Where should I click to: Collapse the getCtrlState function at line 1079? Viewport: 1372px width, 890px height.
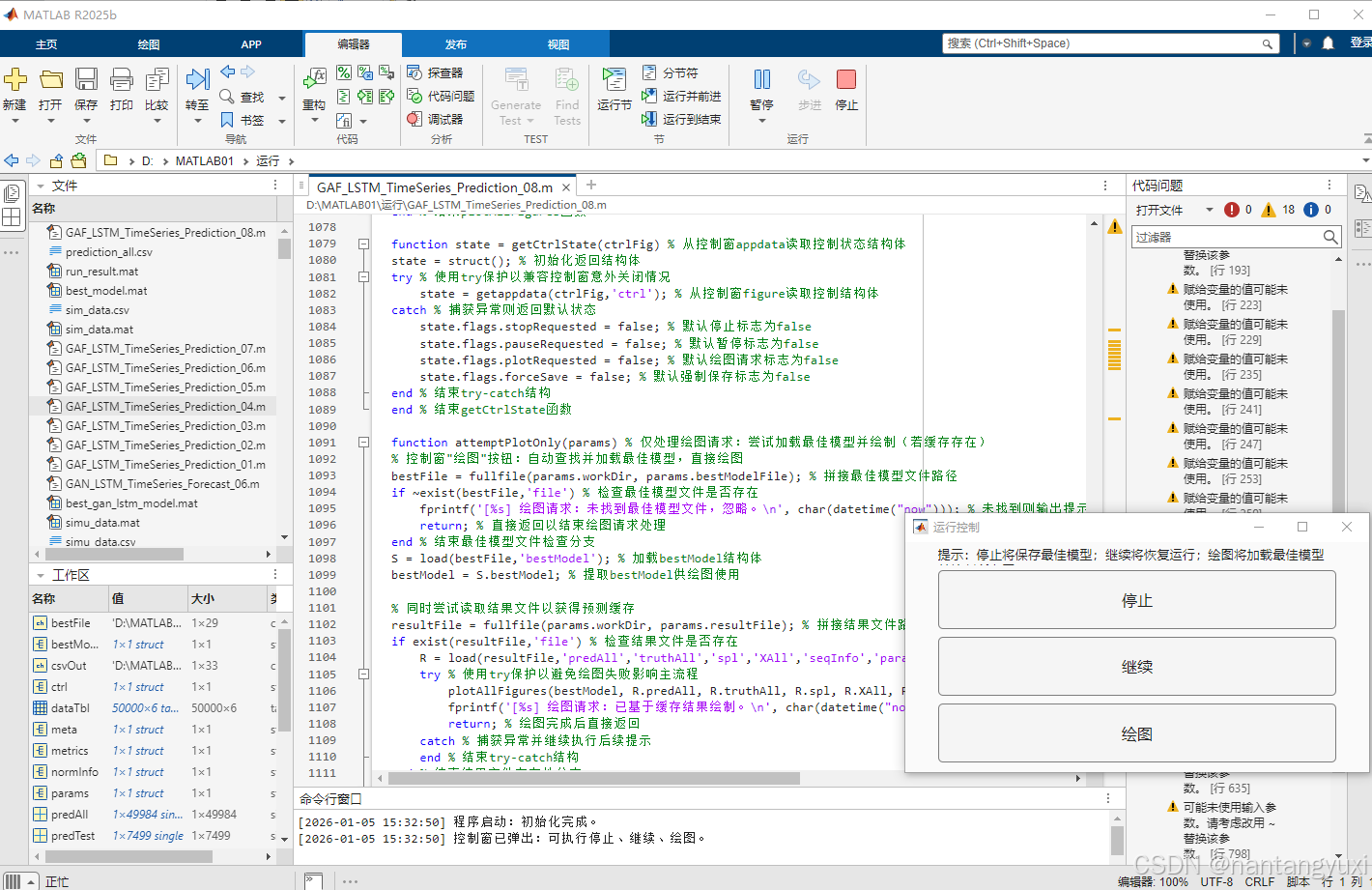(x=364, y=244)
